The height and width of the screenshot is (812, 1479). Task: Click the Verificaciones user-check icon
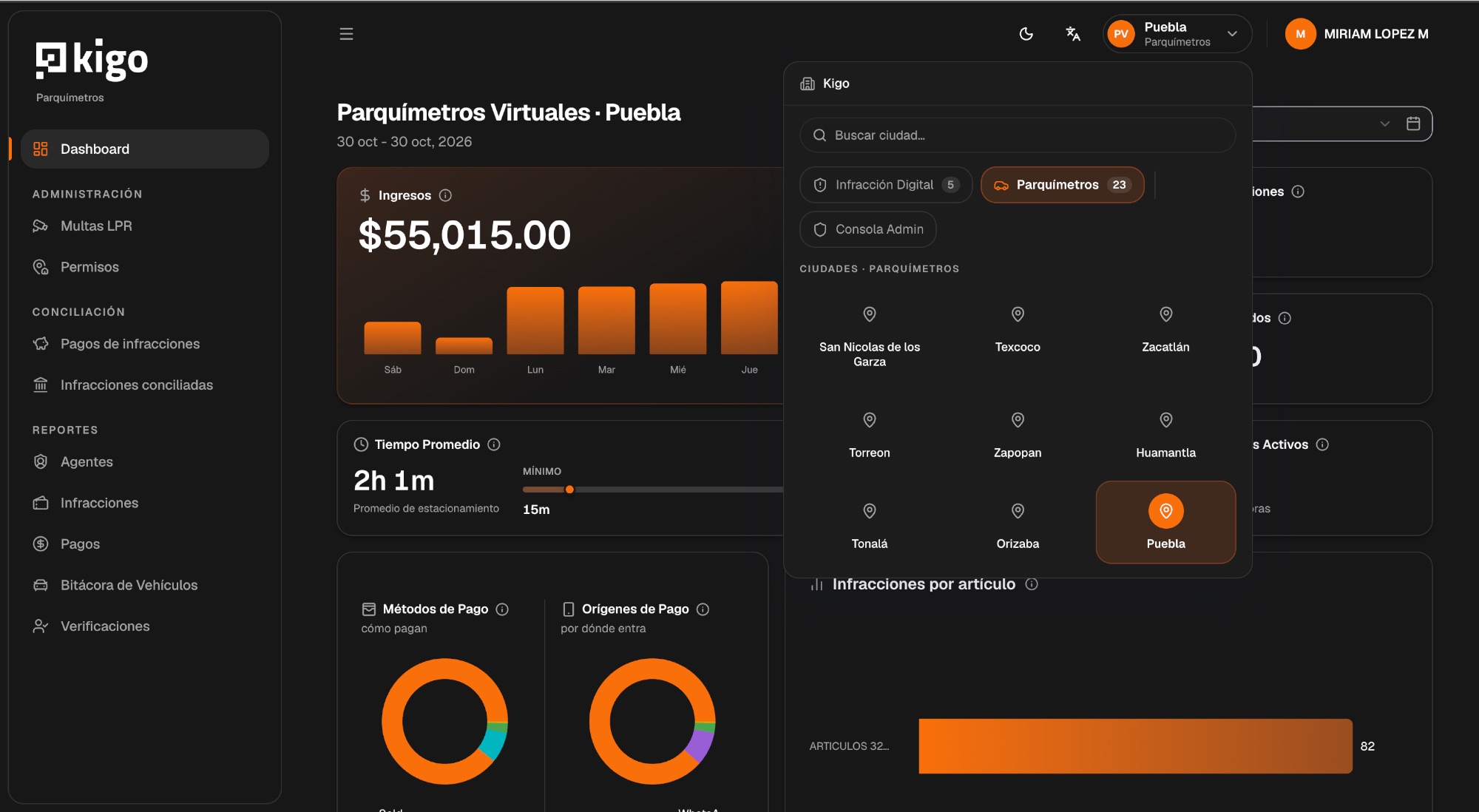(x=41, y=626)
